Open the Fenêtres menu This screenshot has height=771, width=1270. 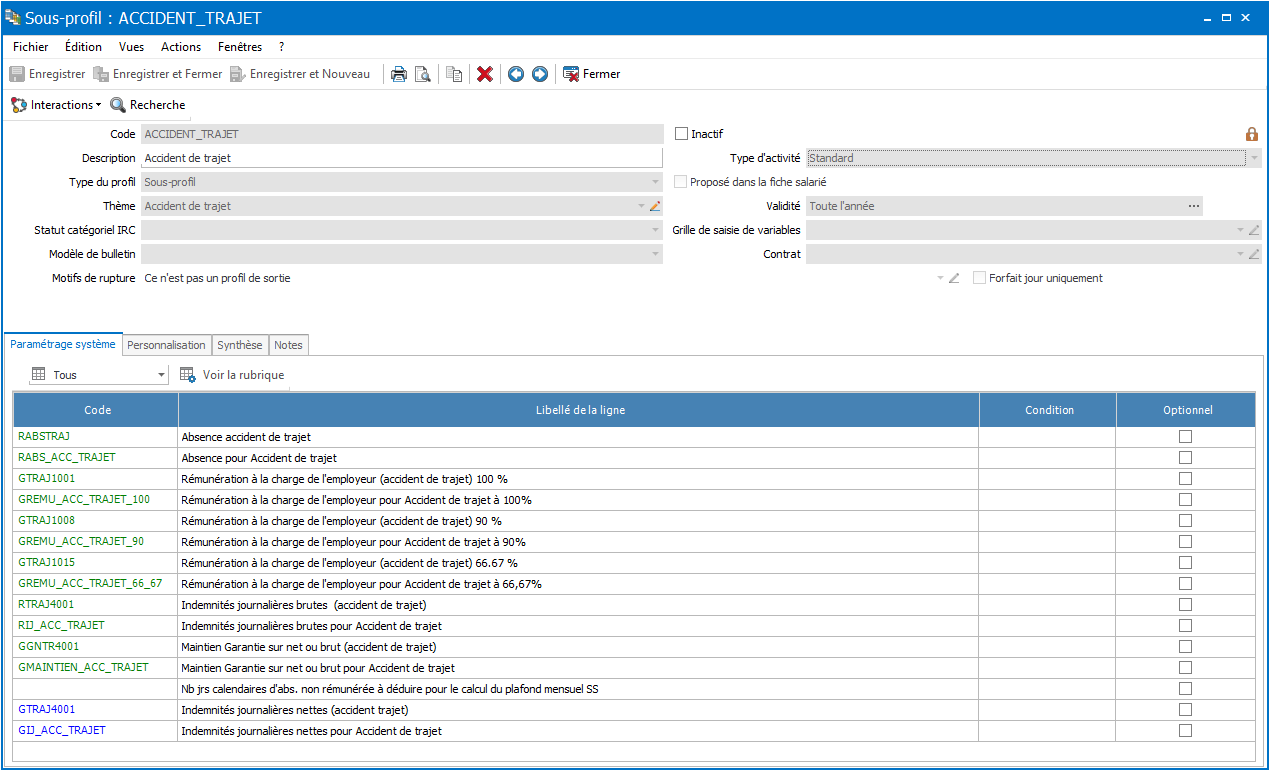240,47
